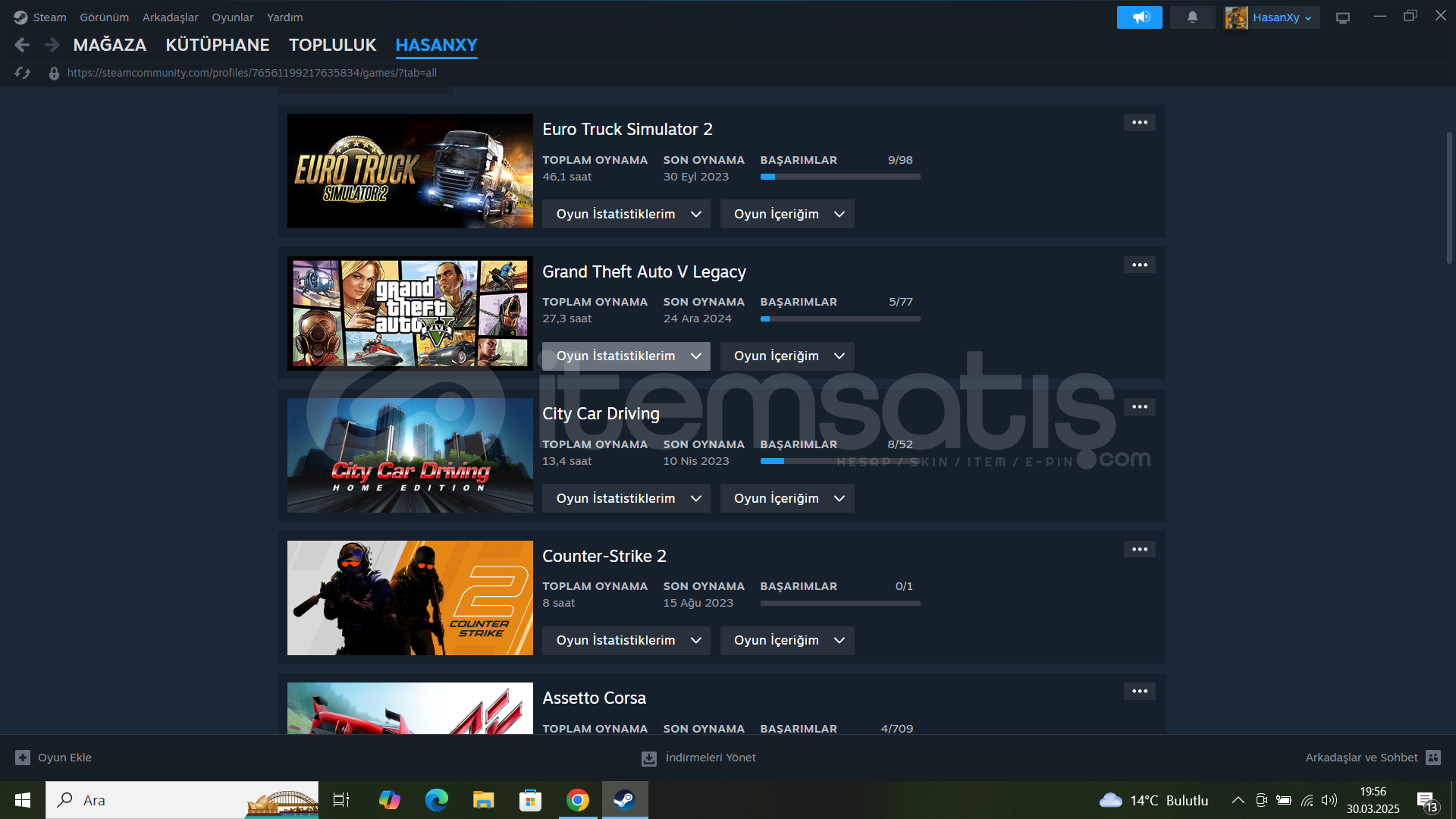This screenshot has width=1456, height=819.
Task: Open Task View on taskbar
Action: click(x=341, y=800)
